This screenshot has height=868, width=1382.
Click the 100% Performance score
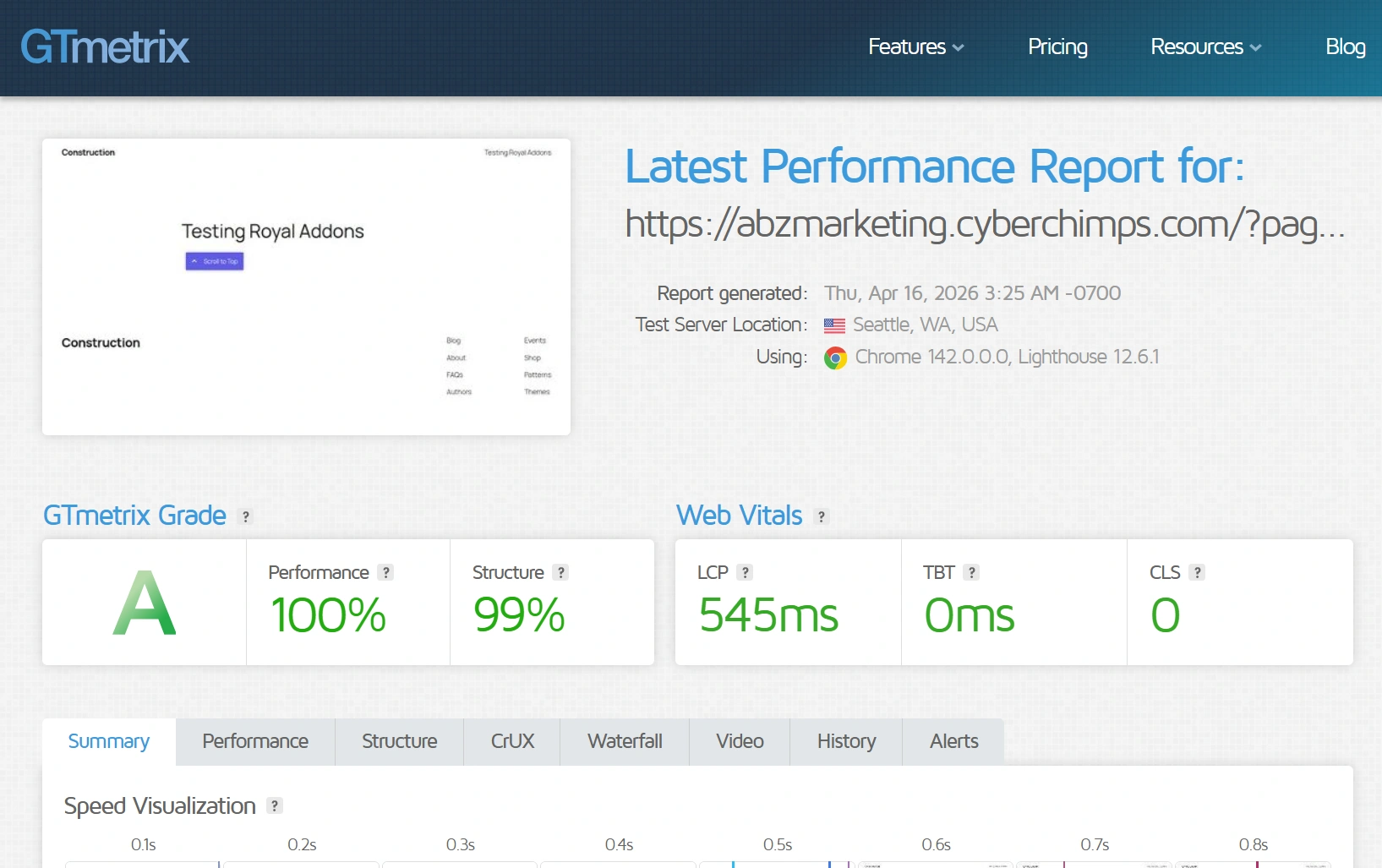coord(328,615)
